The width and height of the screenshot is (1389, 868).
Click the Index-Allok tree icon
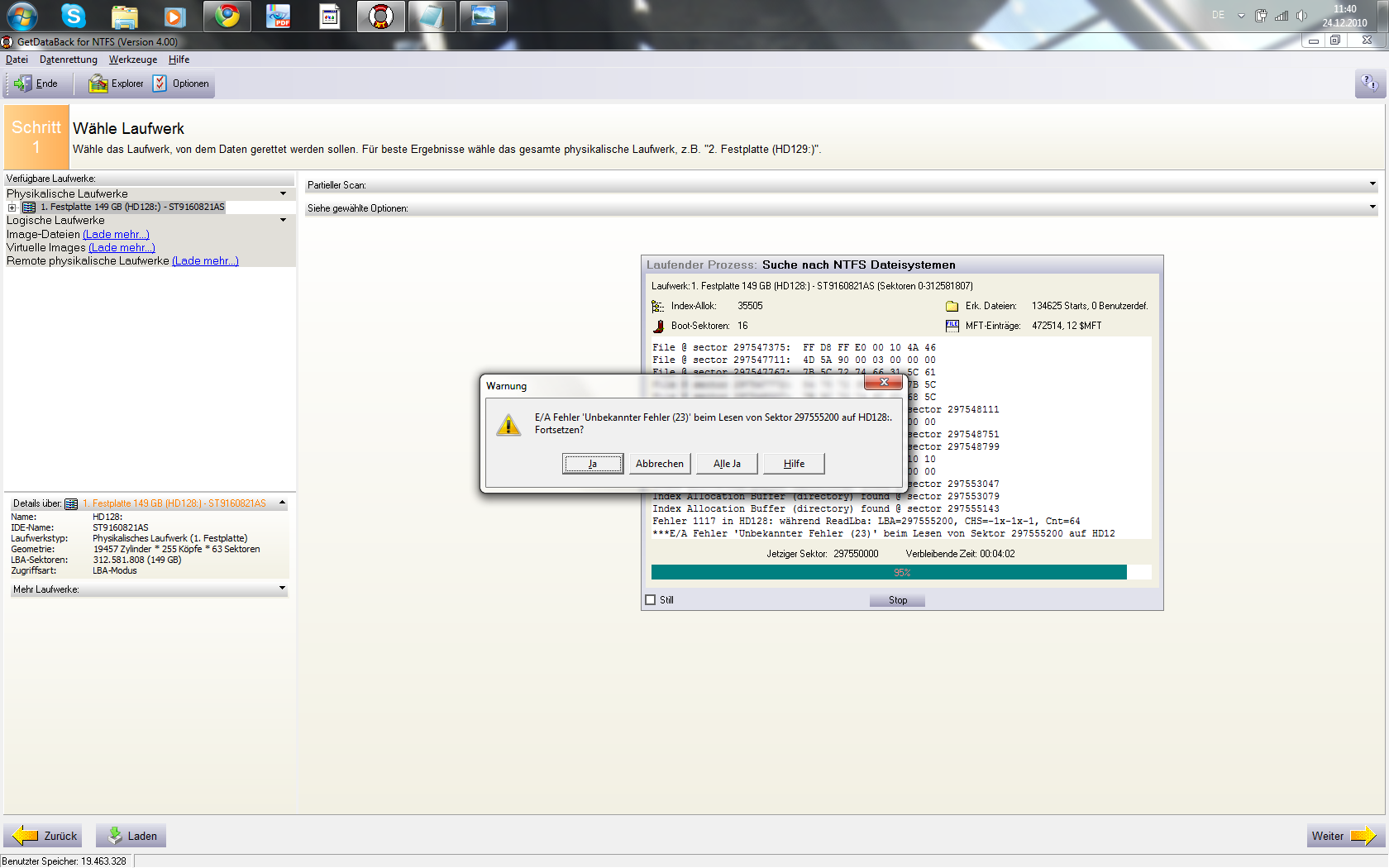coord(658,307)
